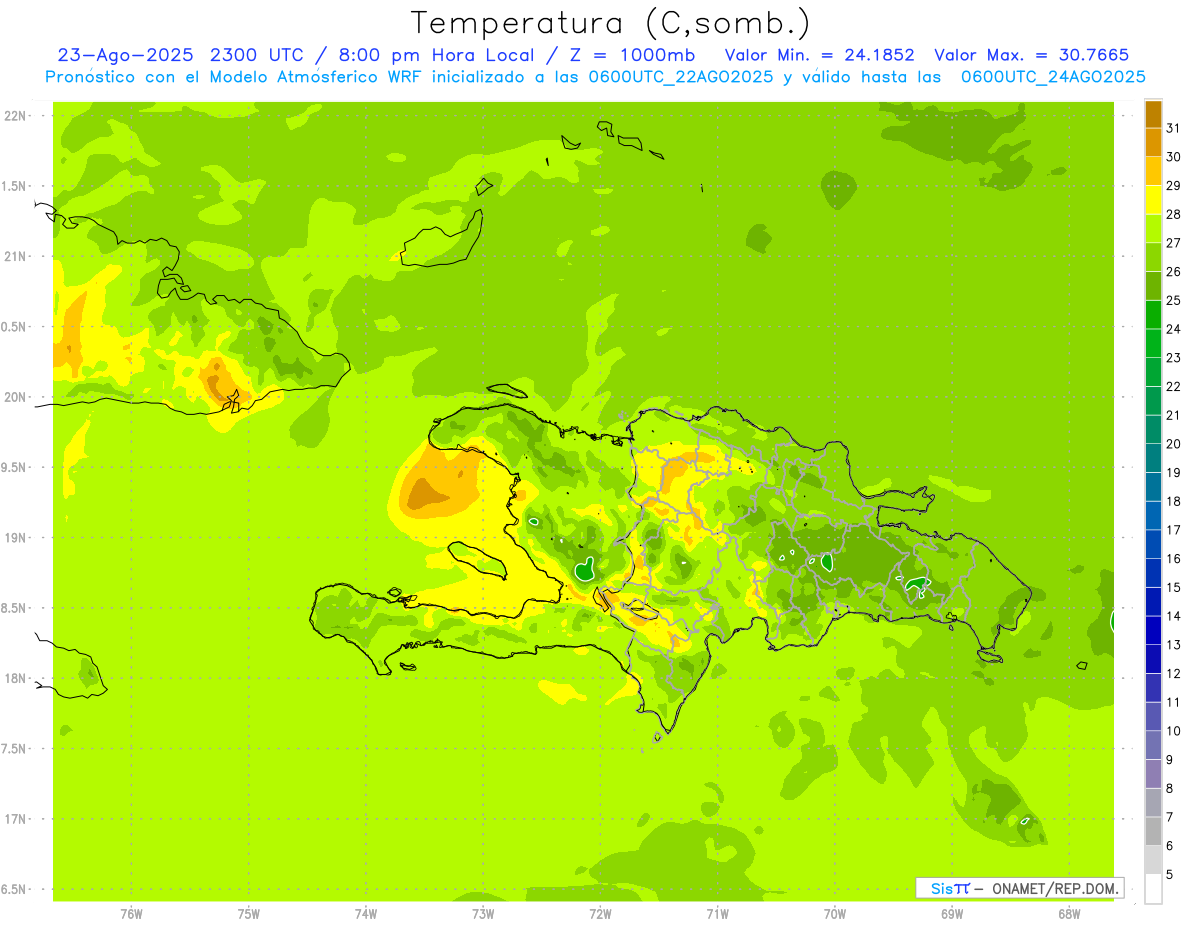The width and height of the screenshot is (1200, 927).
Task: Click the '73W' longitude axis label
Action: coord(483,914)
